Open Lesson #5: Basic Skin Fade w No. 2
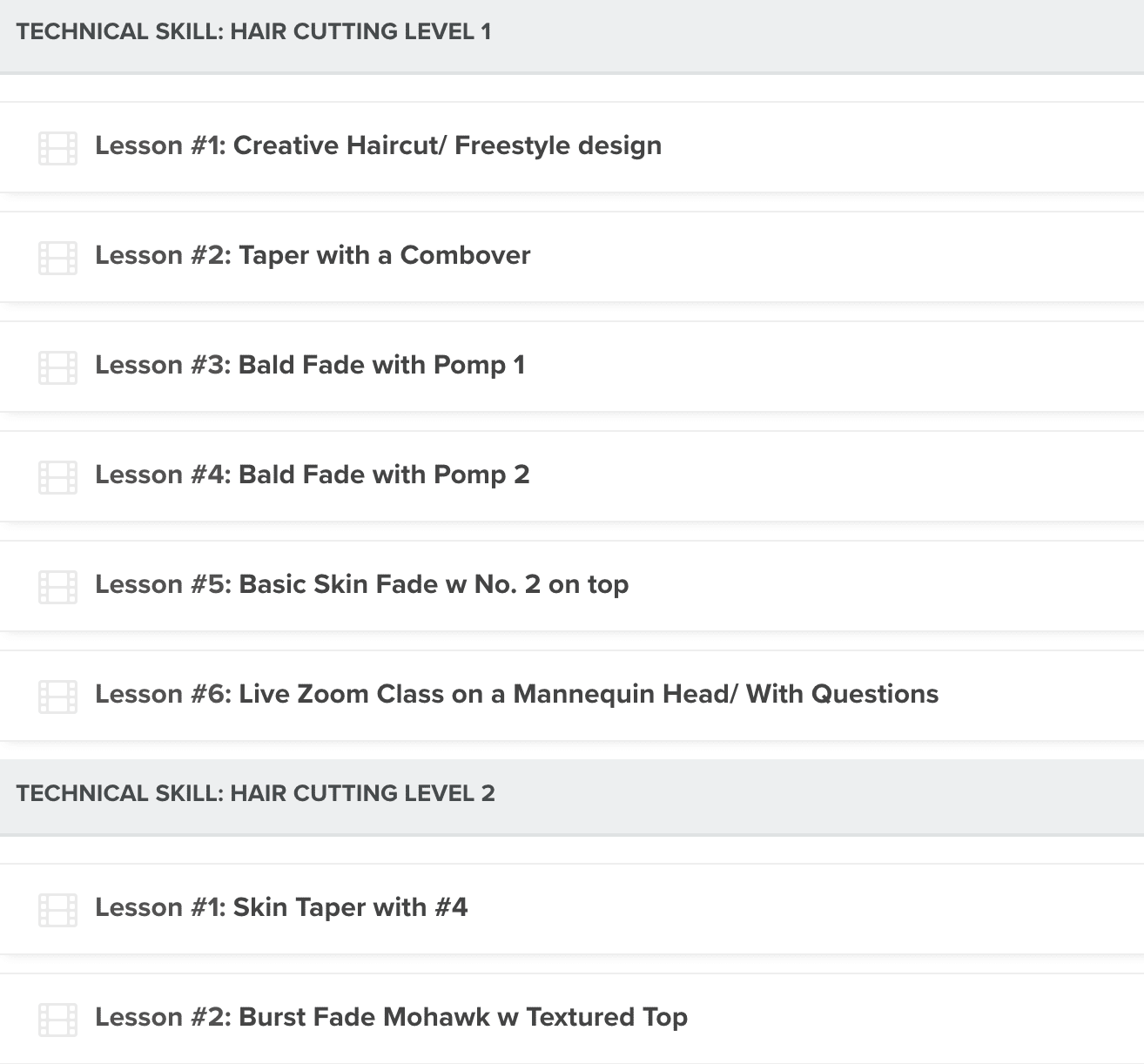The image size is (1144, 1064). 361,584
